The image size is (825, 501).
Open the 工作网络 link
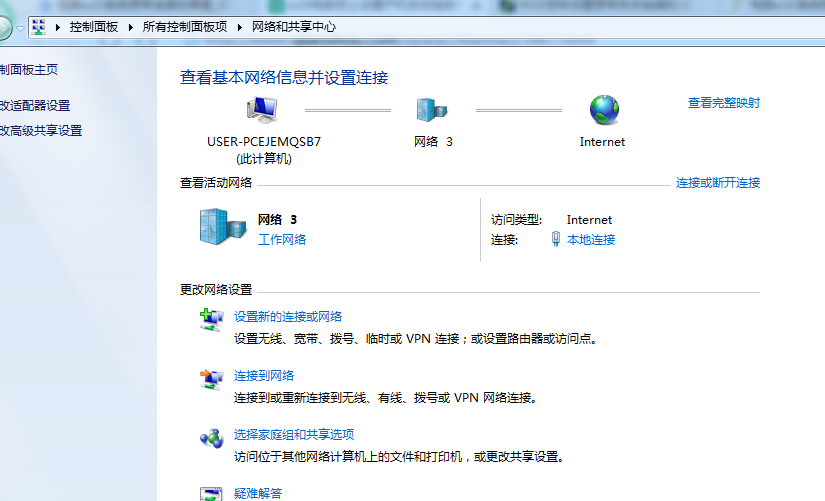coord(282,239)
